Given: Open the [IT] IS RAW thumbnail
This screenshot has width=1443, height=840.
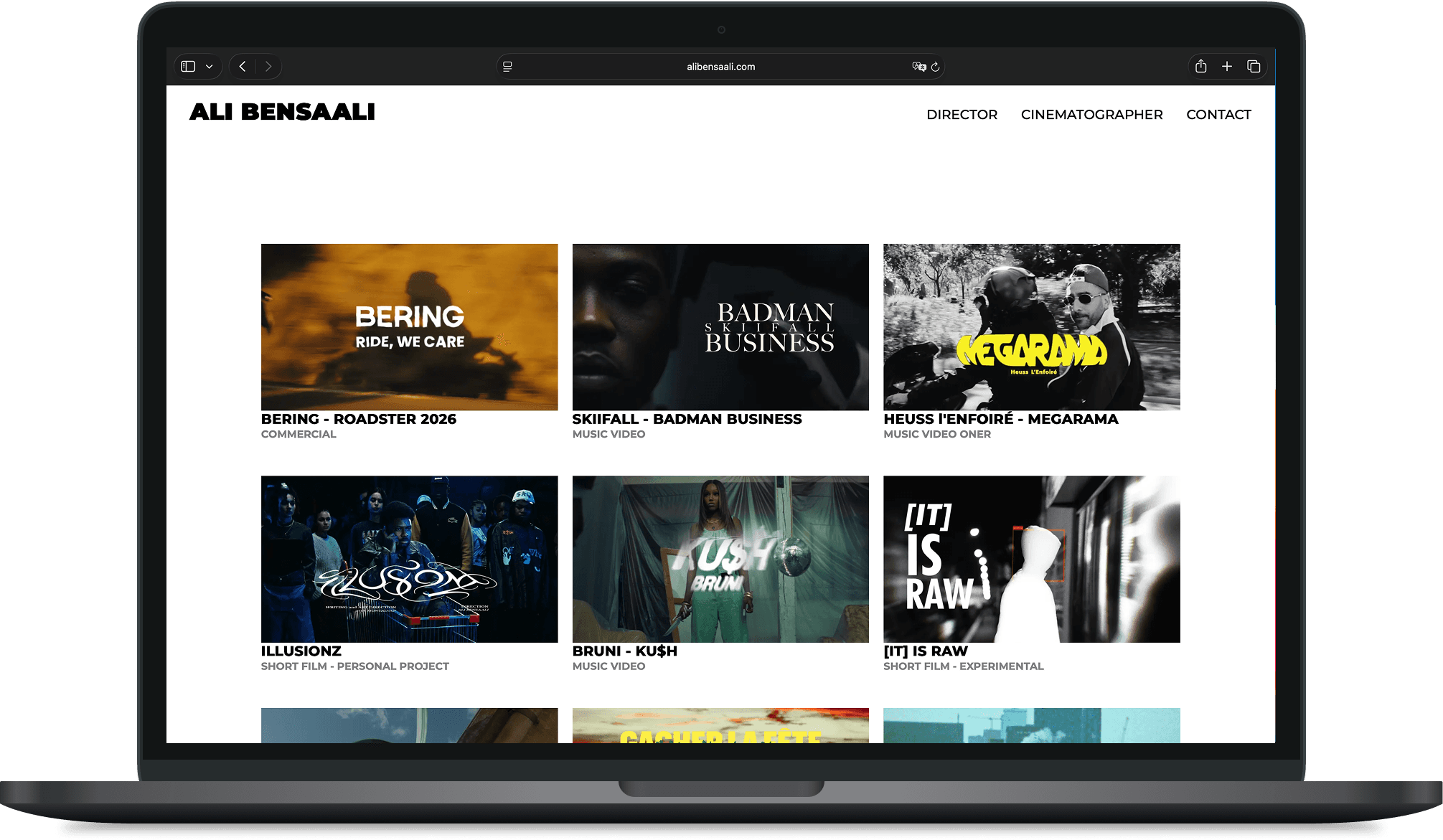Looking at the screenshot, I should point(1032,560).
